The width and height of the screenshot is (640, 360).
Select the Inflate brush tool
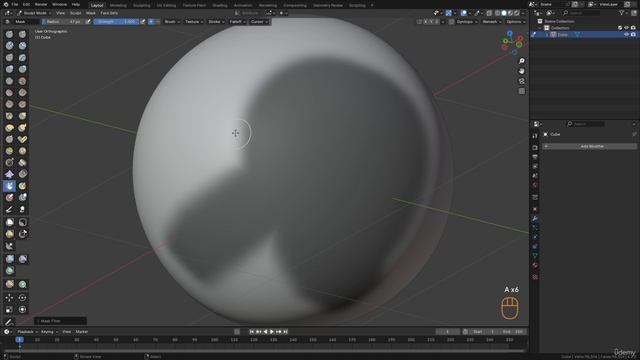tap(9, 69)
